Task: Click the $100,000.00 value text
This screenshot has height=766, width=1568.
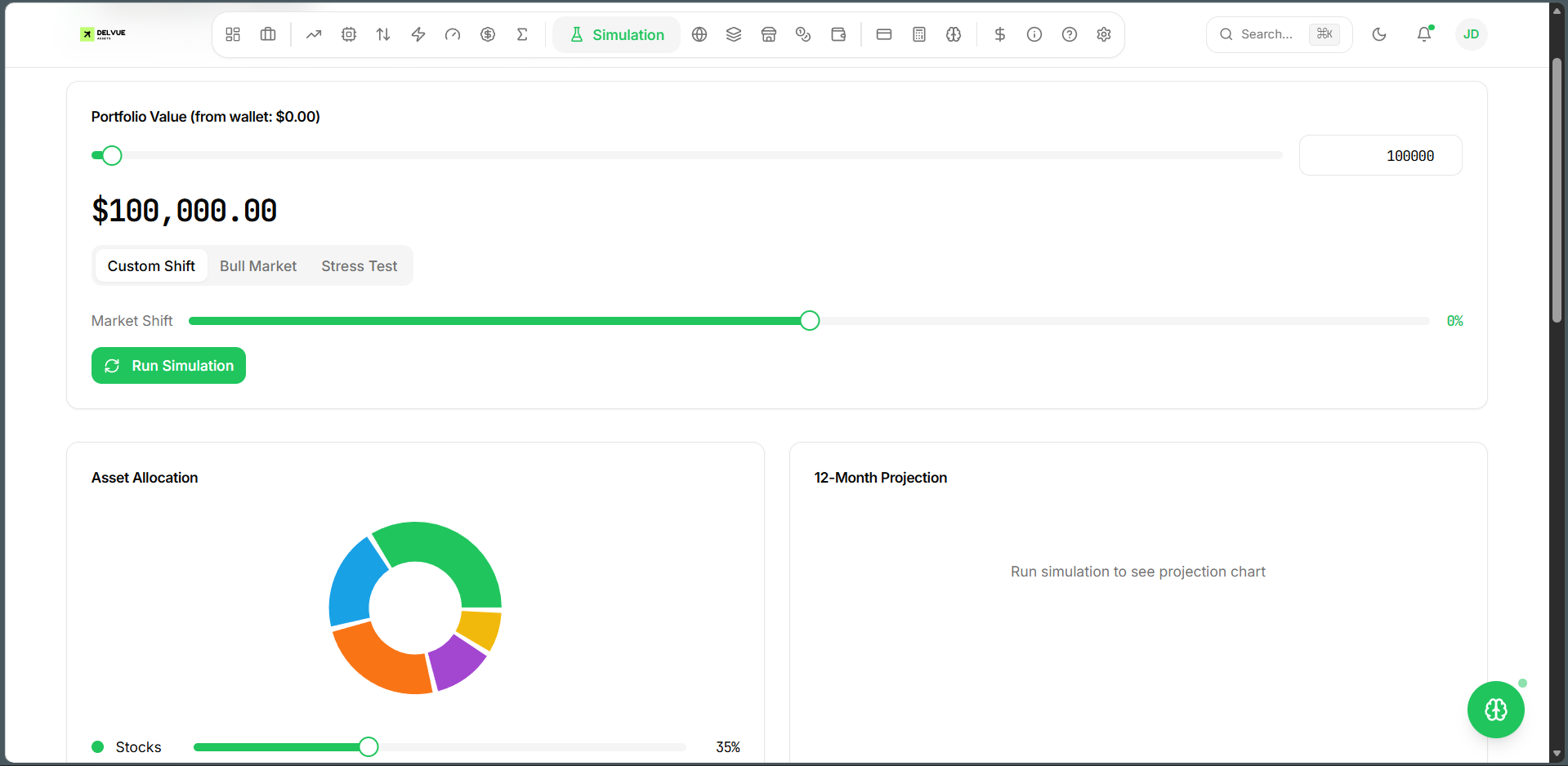Action: click(184, 211)
